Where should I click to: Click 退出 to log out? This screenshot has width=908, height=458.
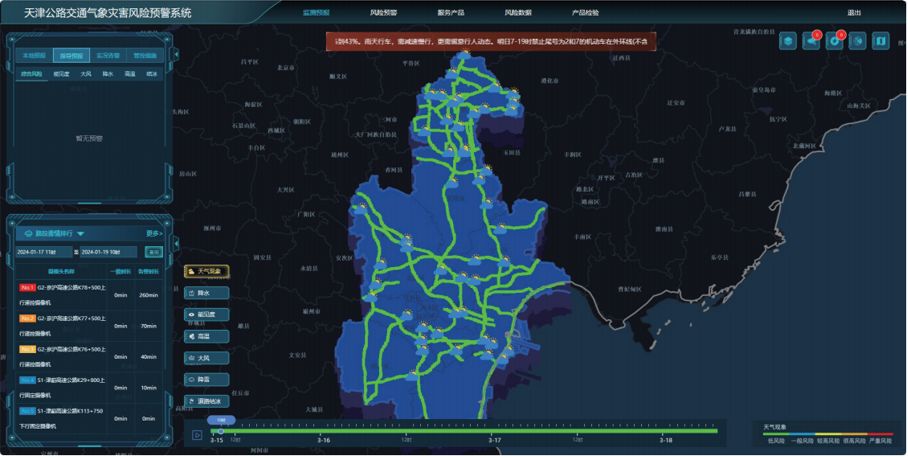point(854,12)
